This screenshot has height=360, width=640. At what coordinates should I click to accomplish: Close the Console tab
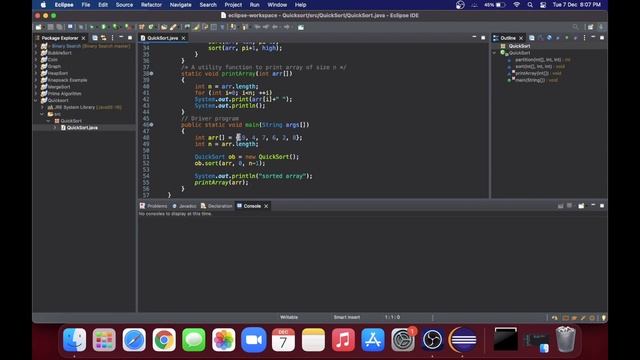[x=266, y=206]
